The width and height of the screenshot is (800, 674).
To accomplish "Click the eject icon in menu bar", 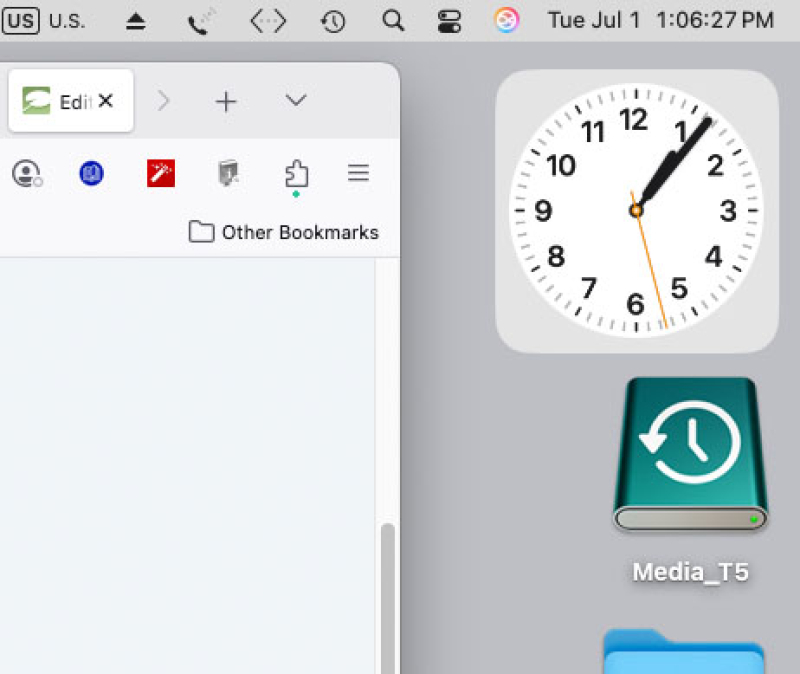I will [x=136, y=21].
